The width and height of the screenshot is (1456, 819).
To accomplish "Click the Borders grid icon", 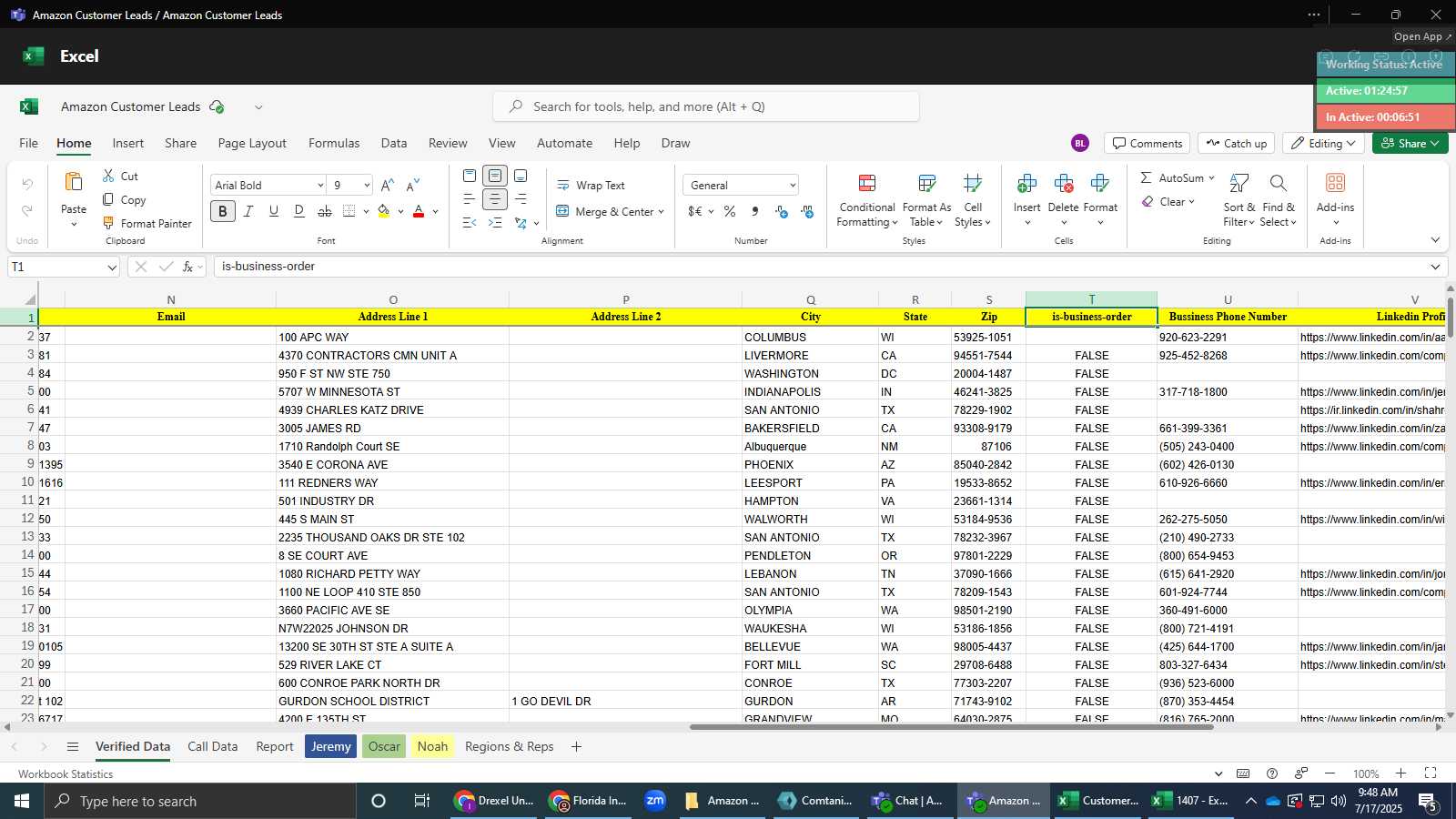I will click(349, 211).
